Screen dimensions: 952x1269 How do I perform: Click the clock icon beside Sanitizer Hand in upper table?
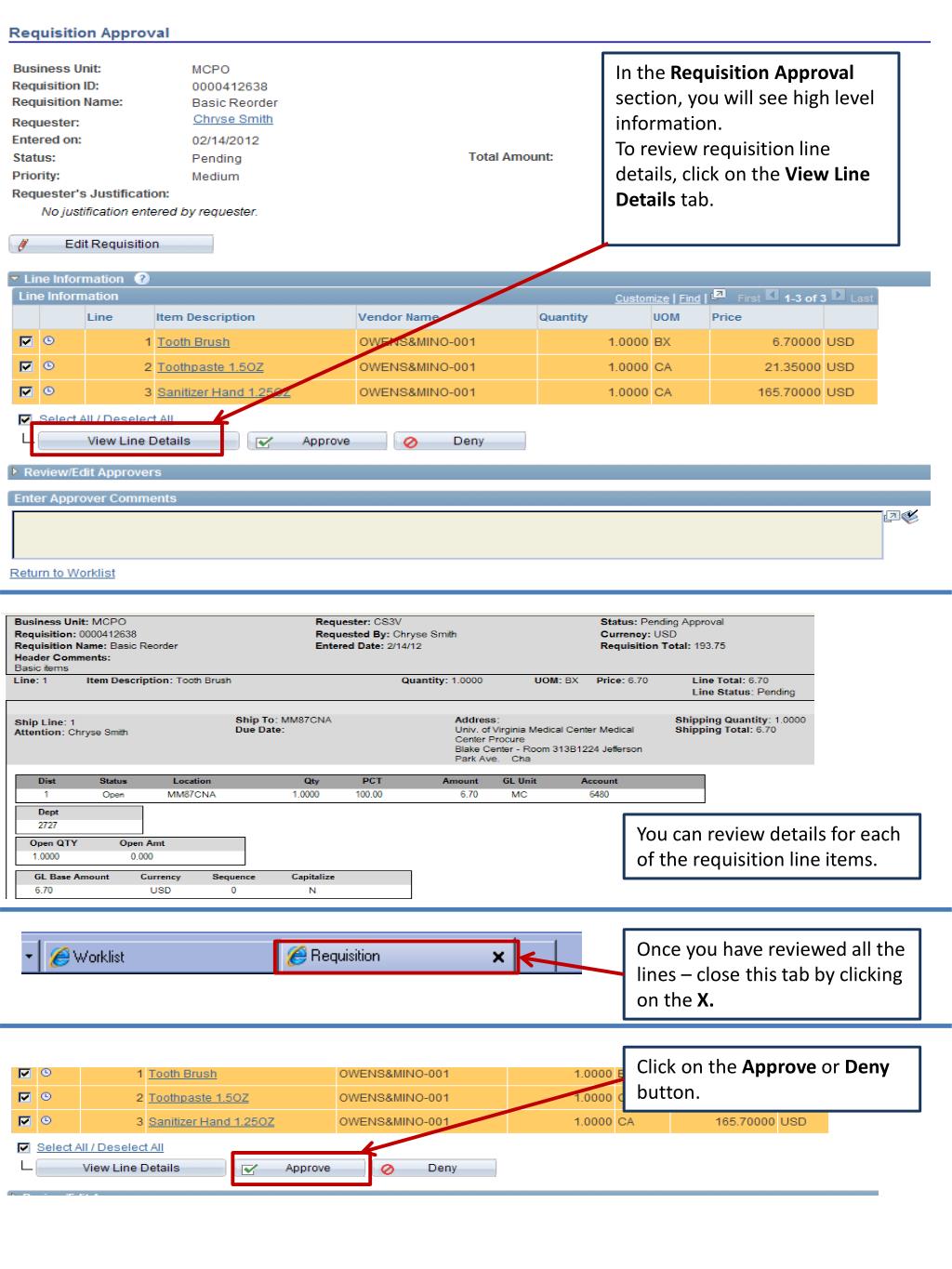(49, 391)
